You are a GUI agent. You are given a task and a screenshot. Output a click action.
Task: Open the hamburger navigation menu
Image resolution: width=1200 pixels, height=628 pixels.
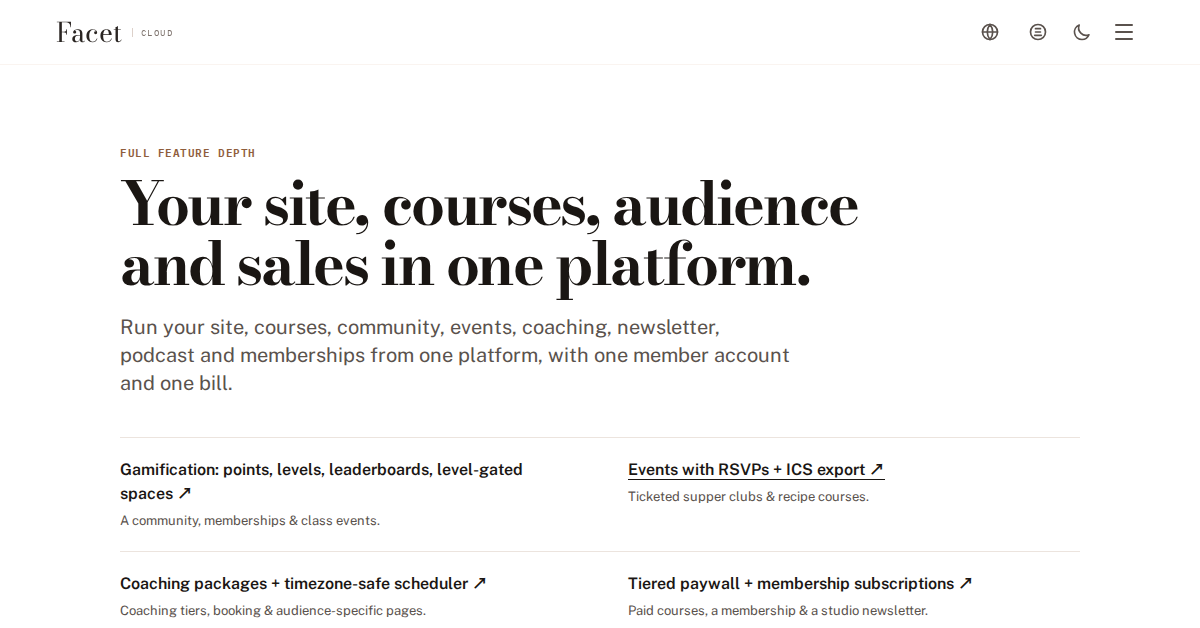pos(1124,32)
